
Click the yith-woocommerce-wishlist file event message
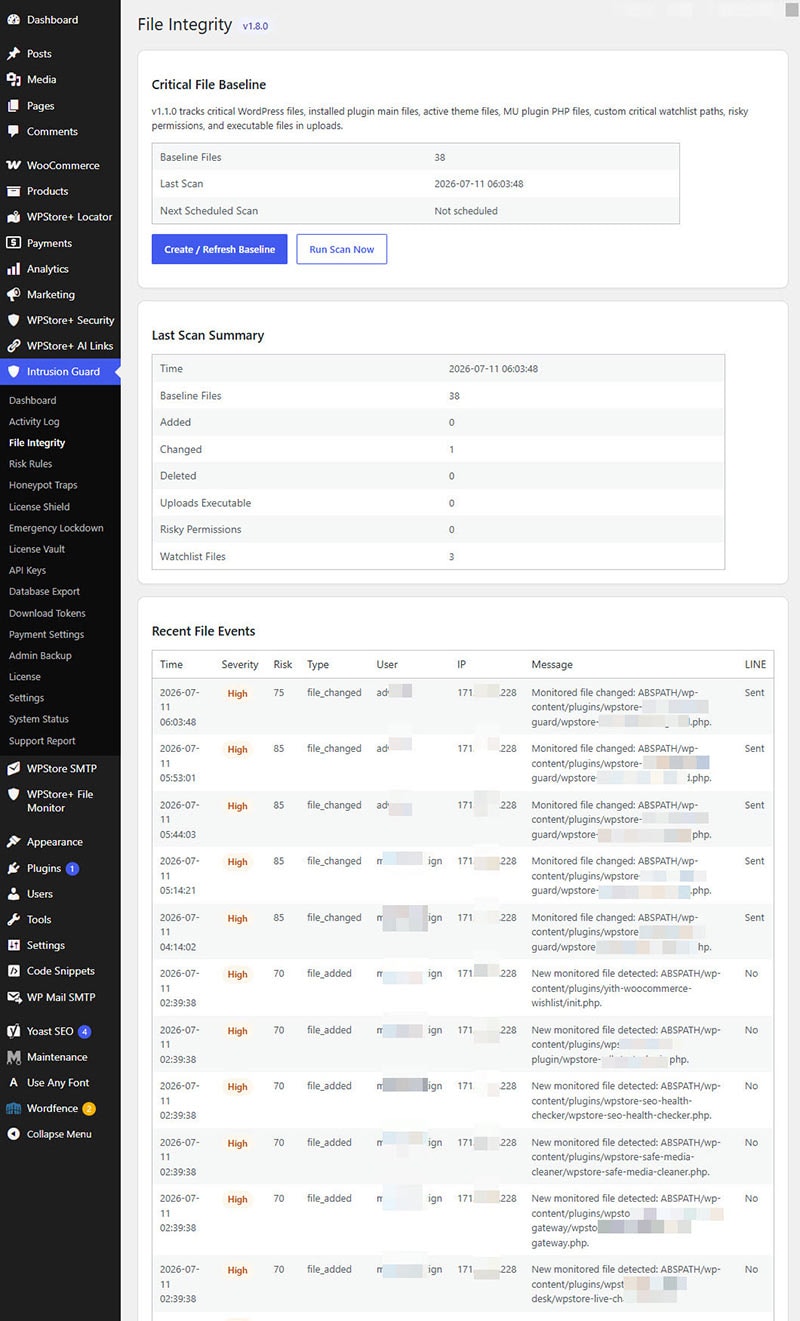tap(626, 987)
